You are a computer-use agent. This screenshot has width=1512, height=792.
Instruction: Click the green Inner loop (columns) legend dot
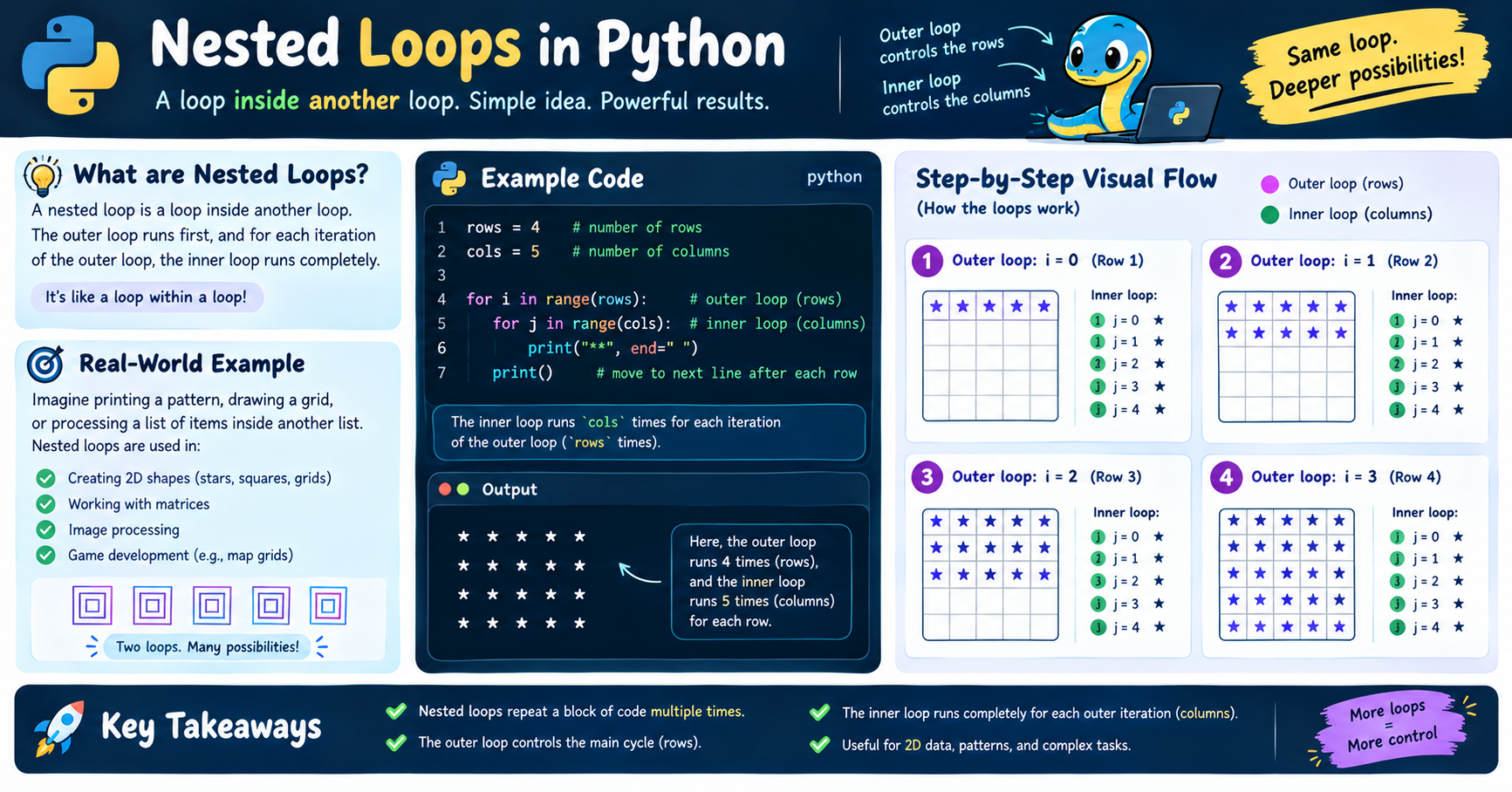click(x=1270, y=215)
